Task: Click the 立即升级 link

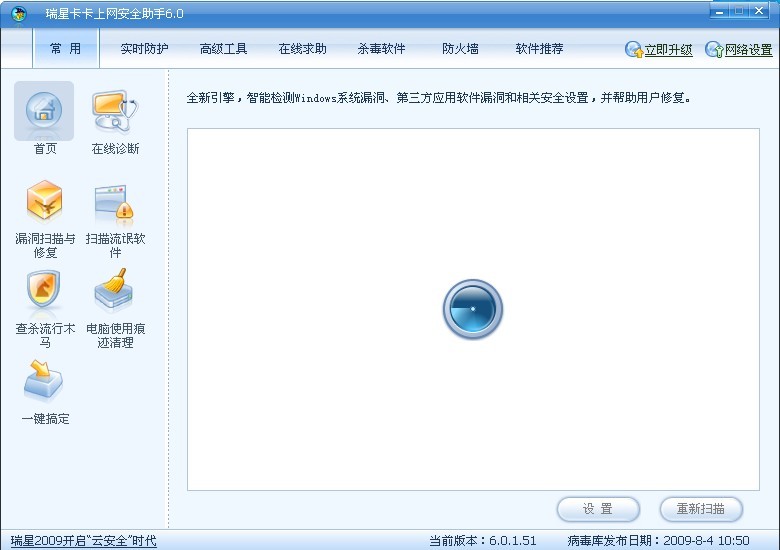Action: pos(669,50)
